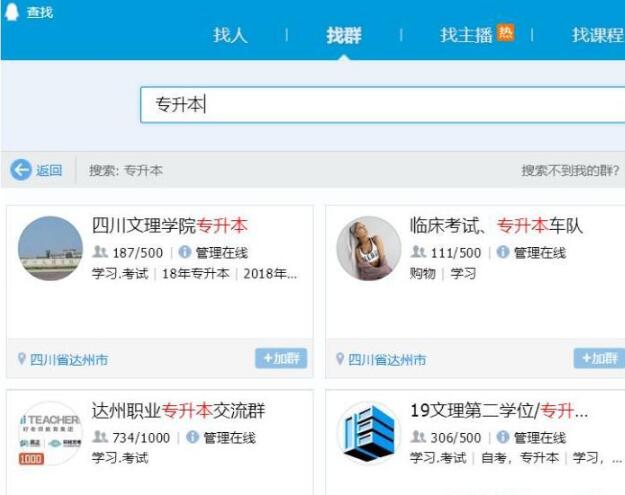This screenshot has width=625, height=495.
Task: Open the 找主播 tab
Action: (466, 35)
